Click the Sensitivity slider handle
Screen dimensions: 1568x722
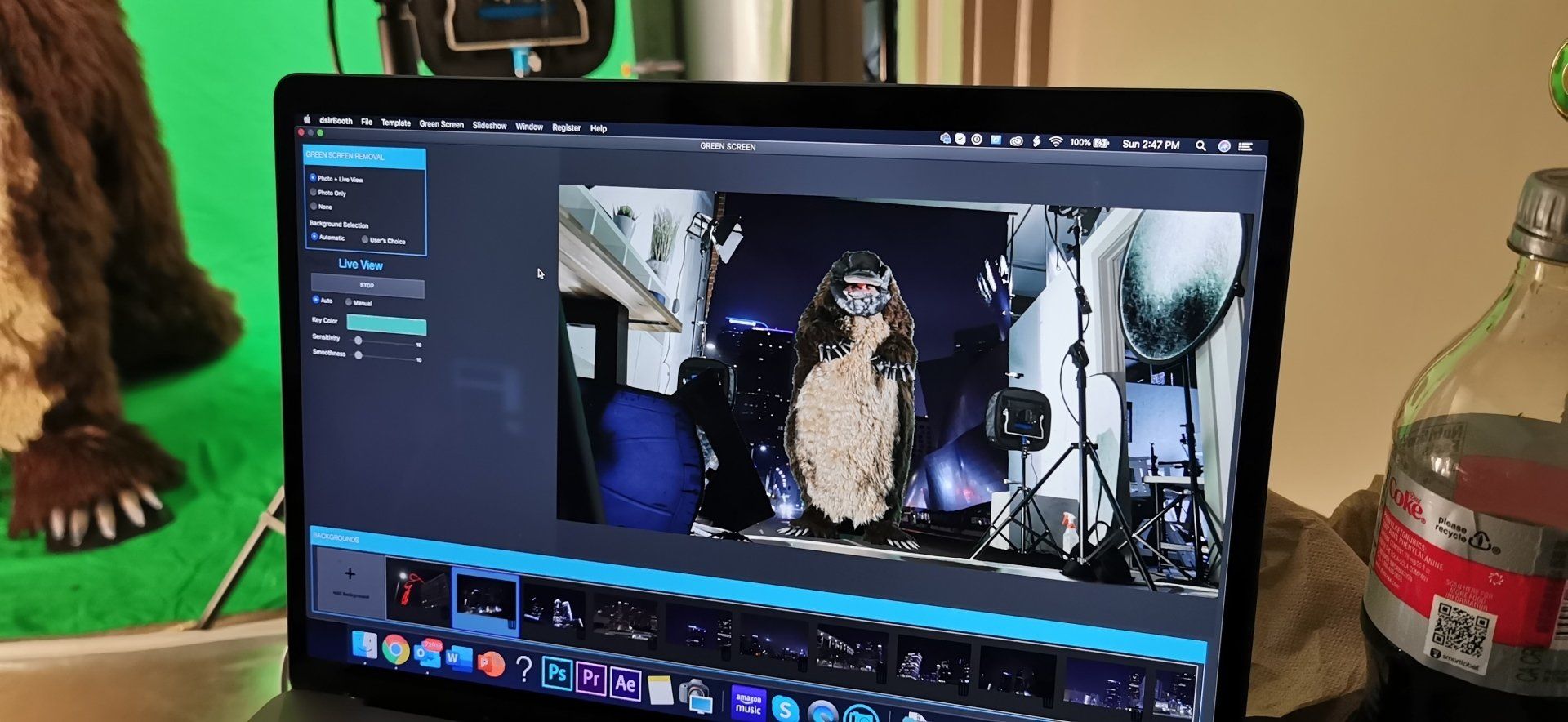(358, 340)
